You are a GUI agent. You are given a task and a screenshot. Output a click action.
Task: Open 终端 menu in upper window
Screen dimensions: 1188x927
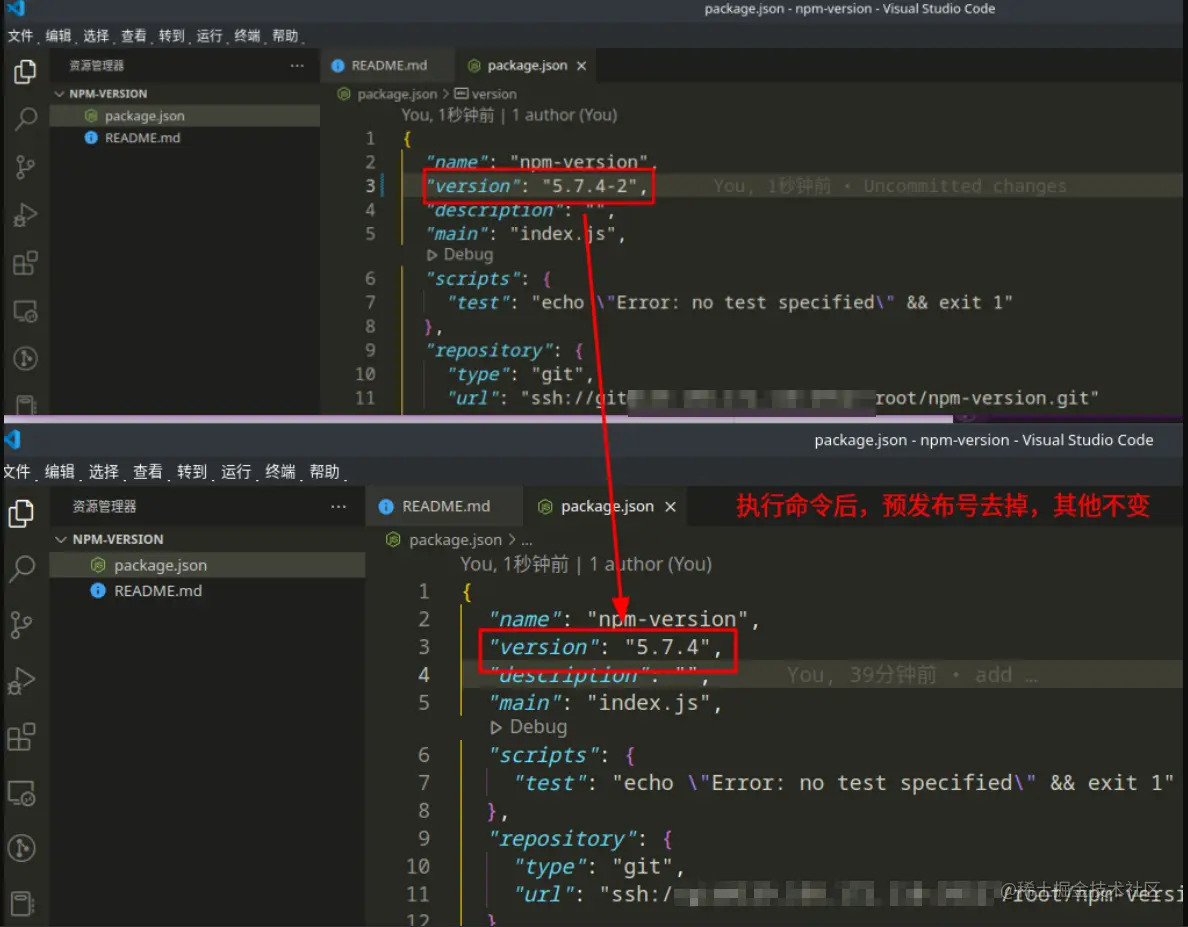pos(247,36)
